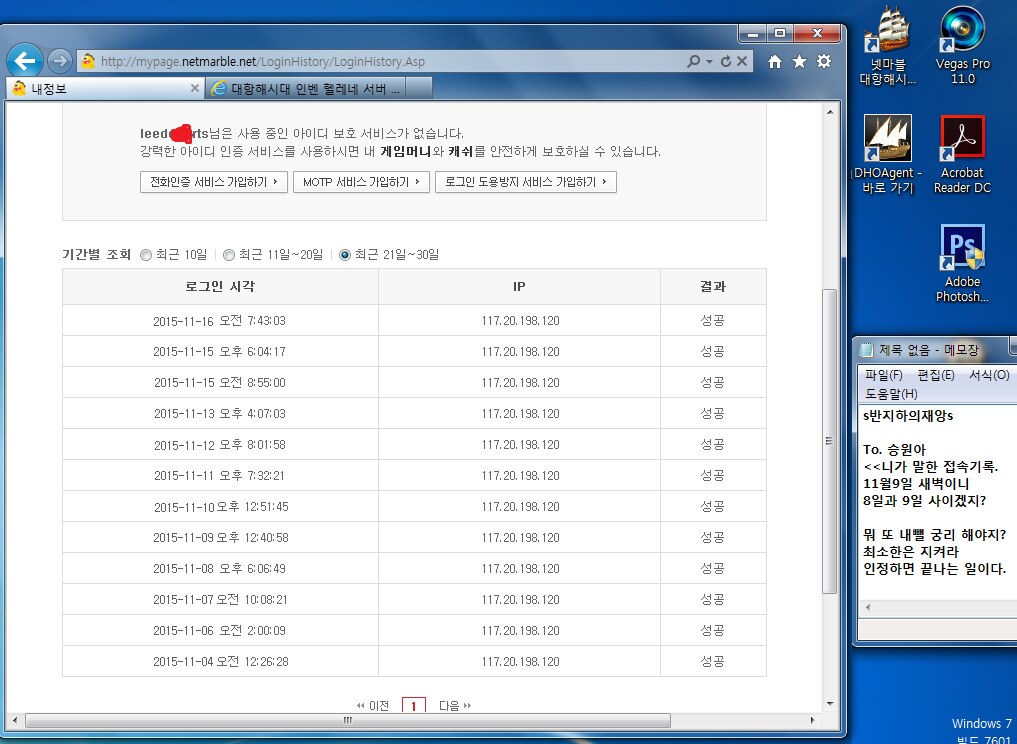The image size is (1017, 744).
Task: Open the 파일(F) menu in Notepad
Action: pyautogui.click(x=883, y=375)
